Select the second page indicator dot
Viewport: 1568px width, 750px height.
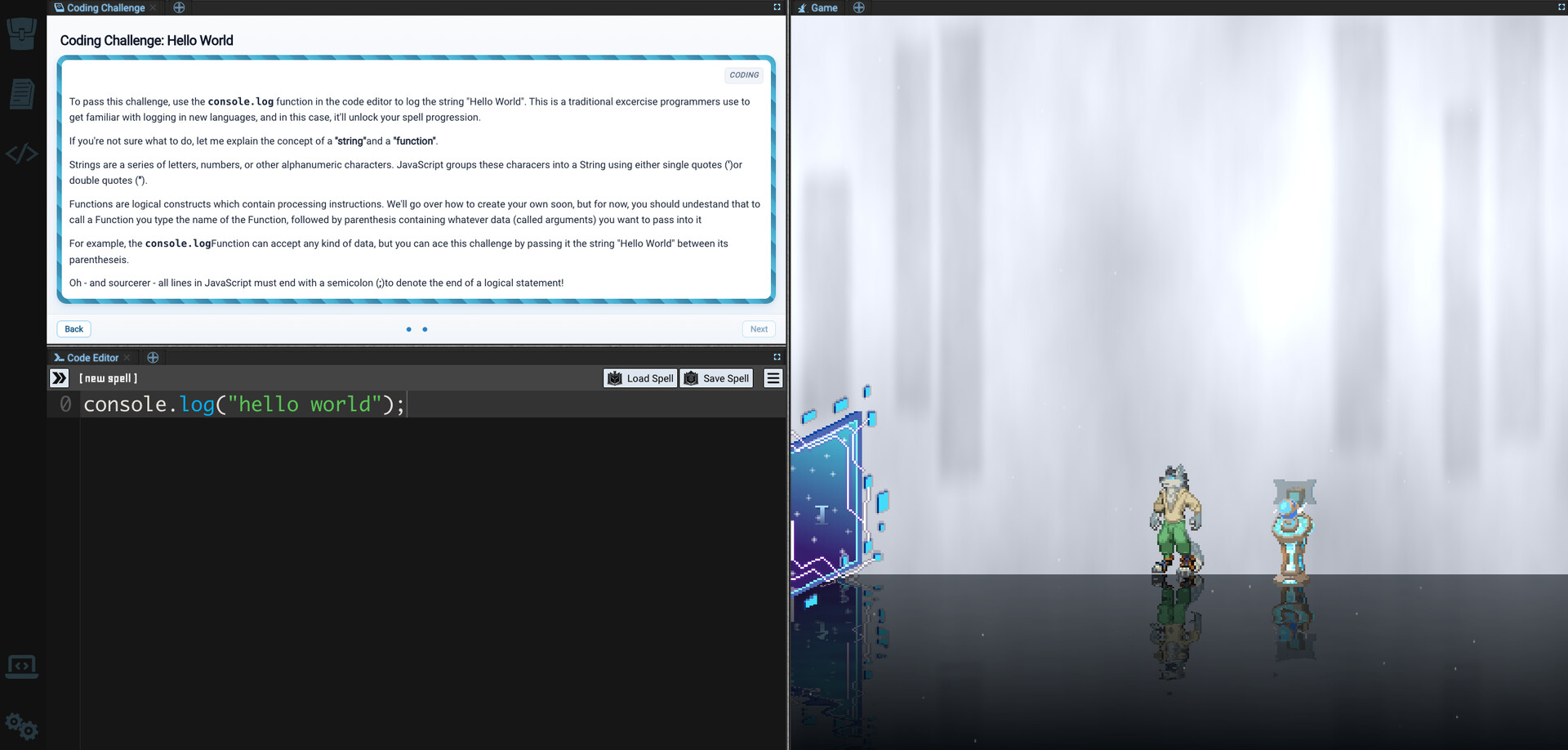click(x=425, y=329)
